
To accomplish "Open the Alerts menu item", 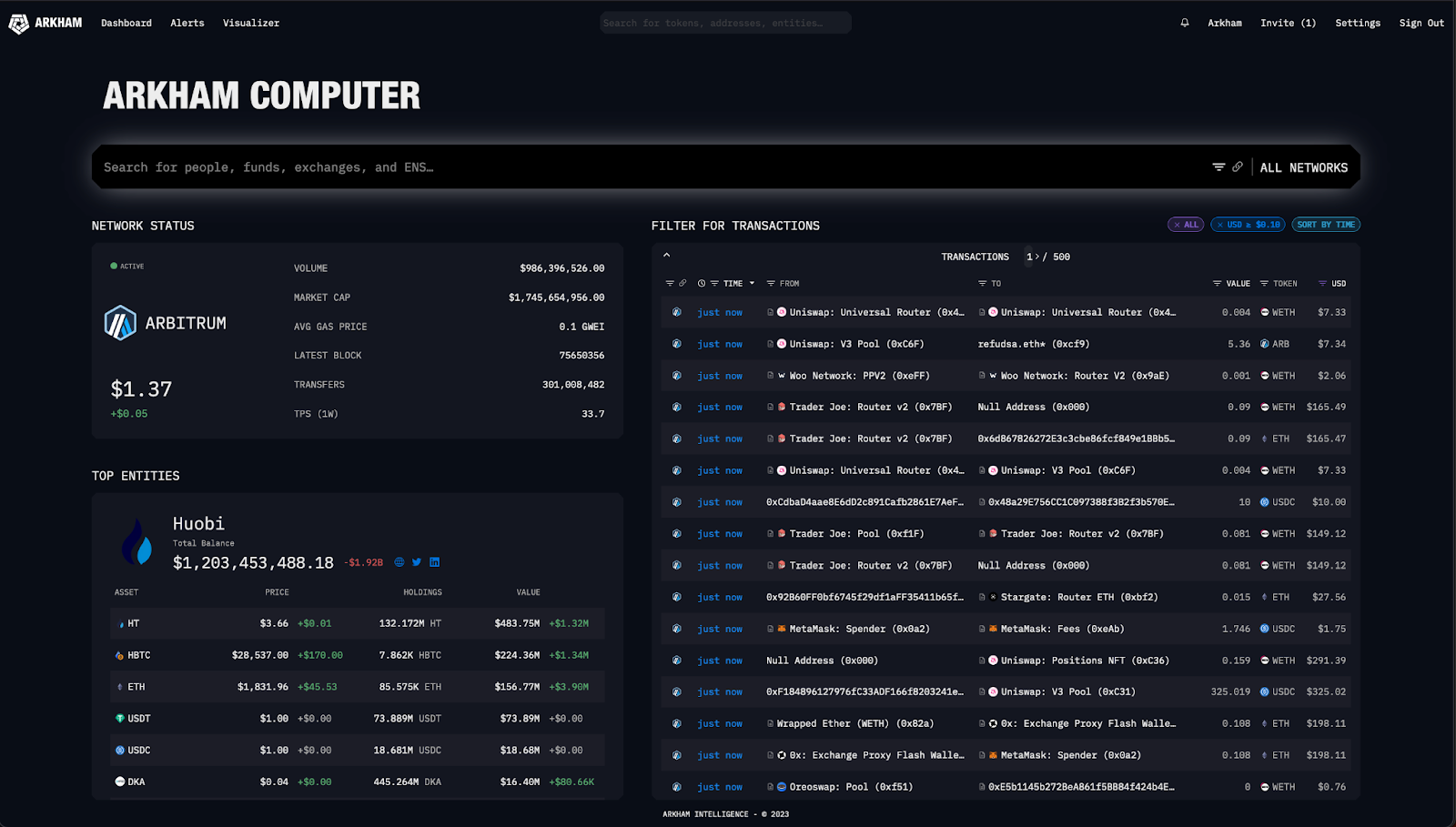I will [187, 23].
